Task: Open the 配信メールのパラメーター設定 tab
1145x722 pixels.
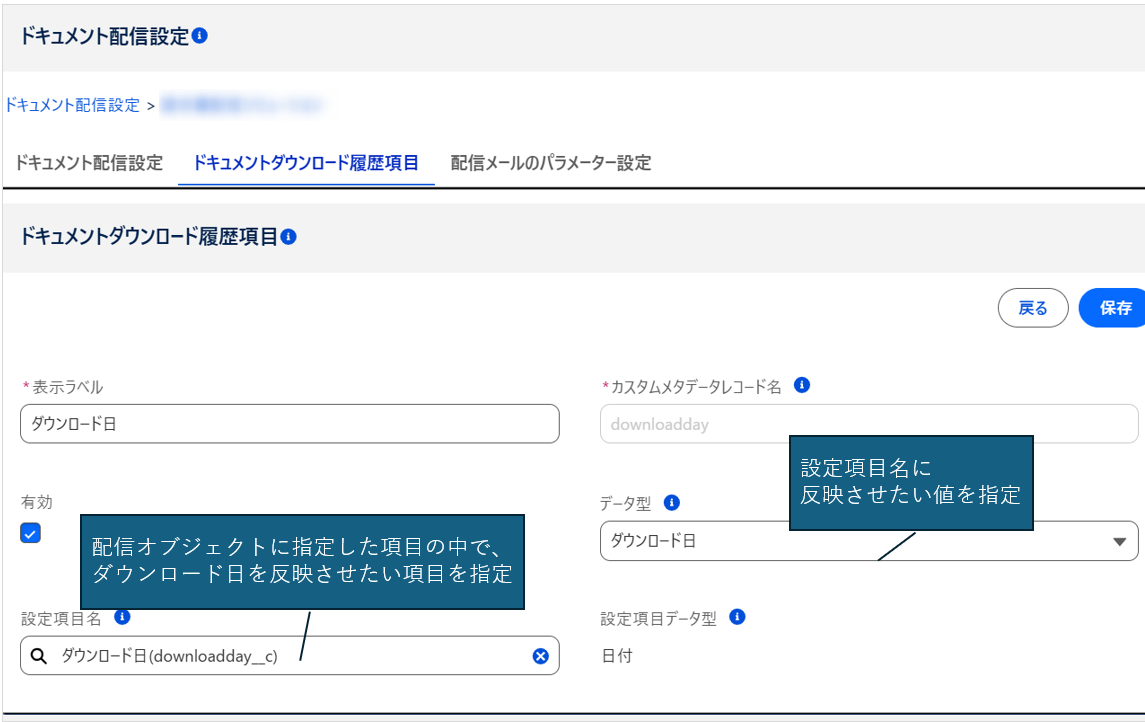Action: pyautogui.click(x=551, y=163)
